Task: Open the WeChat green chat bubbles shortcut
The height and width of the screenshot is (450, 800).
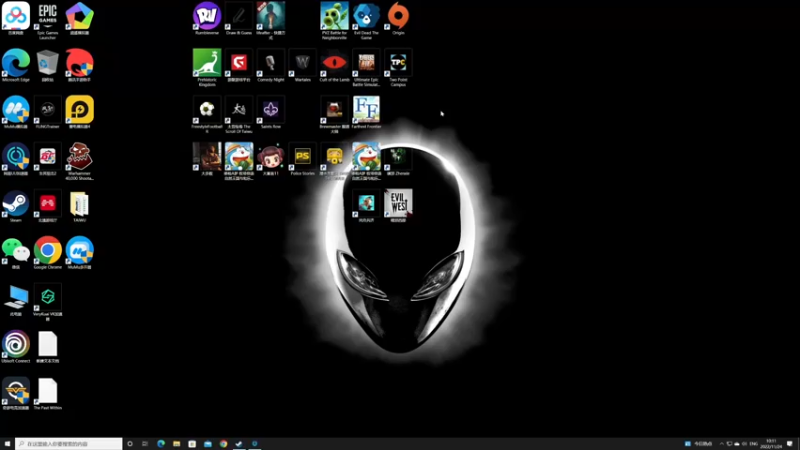Action: tap(16, 253)
